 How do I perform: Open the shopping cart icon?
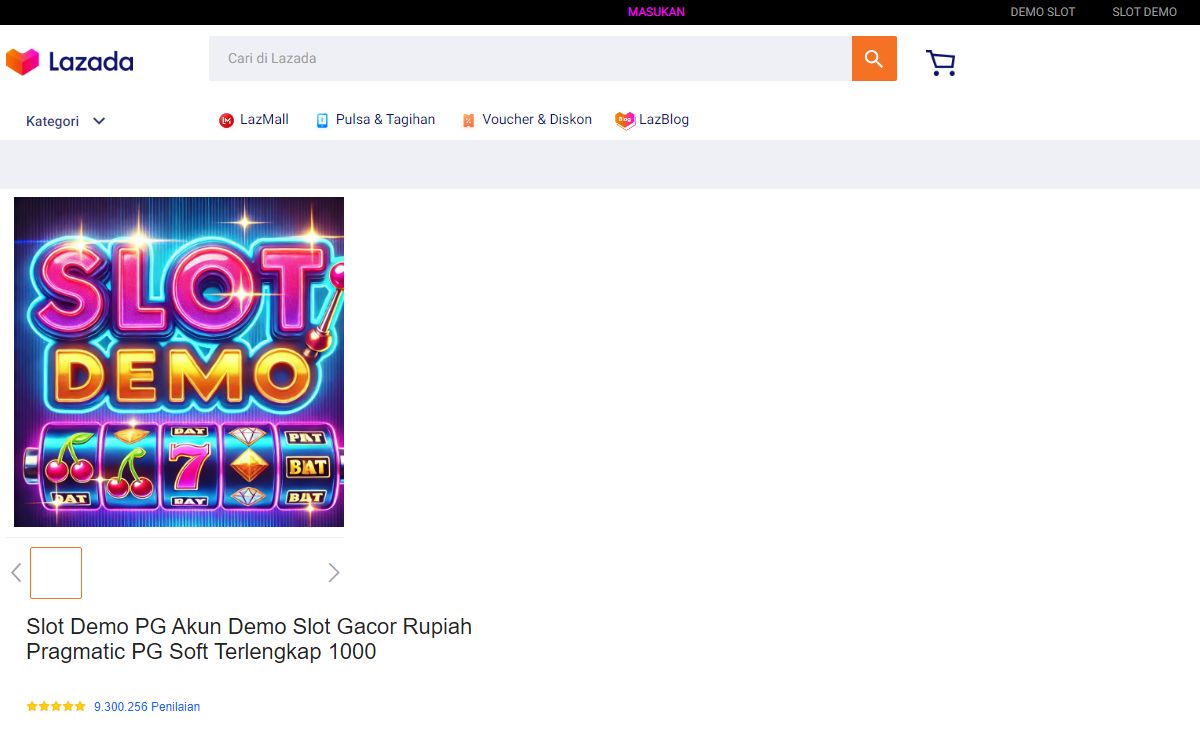(941, 63)
